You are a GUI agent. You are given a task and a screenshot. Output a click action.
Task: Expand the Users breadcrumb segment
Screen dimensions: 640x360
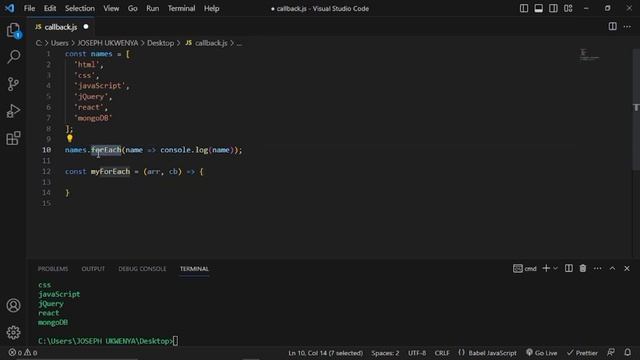[60, 43]
